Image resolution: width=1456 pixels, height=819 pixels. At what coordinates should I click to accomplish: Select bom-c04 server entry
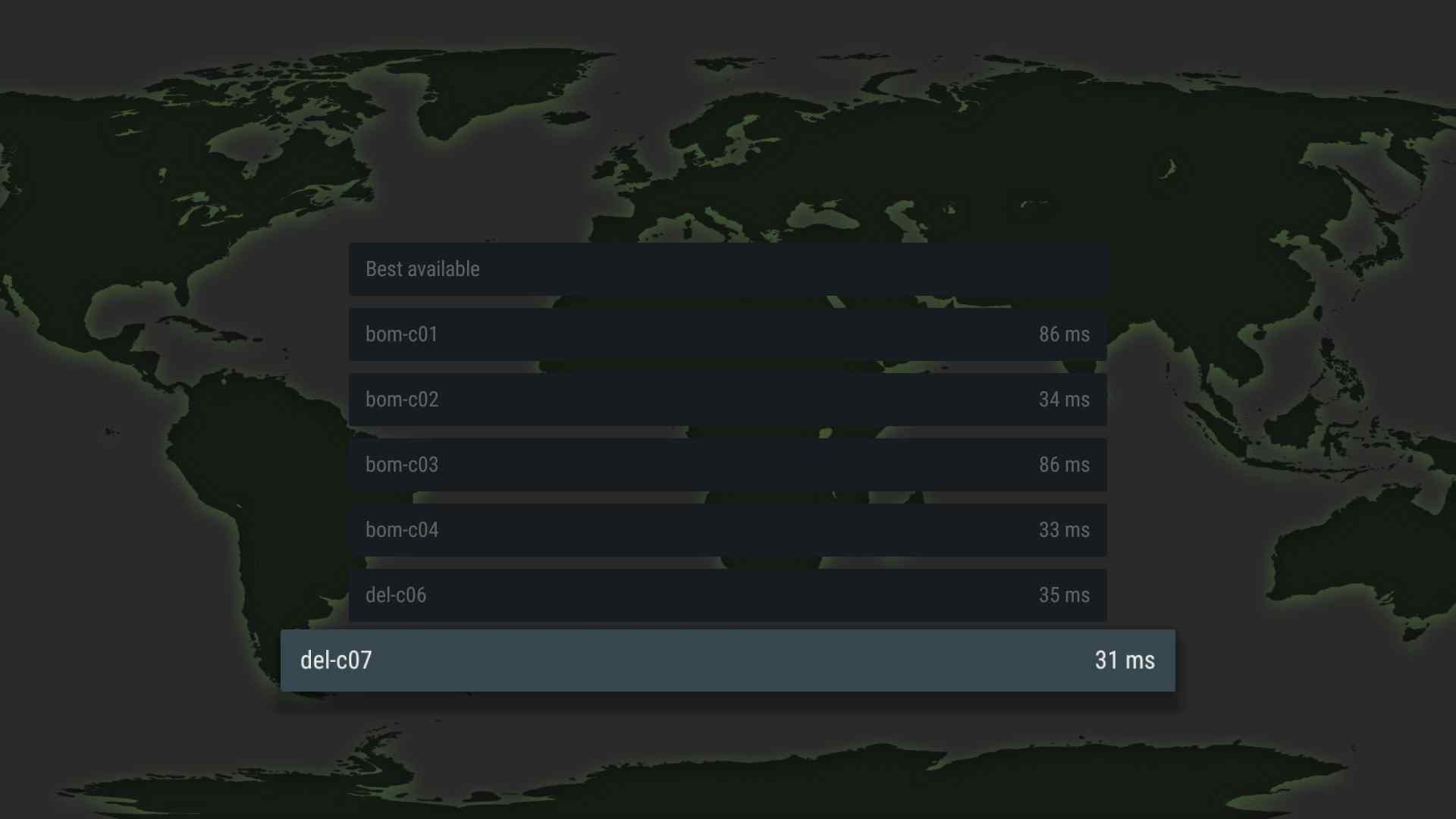pos(728,530)
